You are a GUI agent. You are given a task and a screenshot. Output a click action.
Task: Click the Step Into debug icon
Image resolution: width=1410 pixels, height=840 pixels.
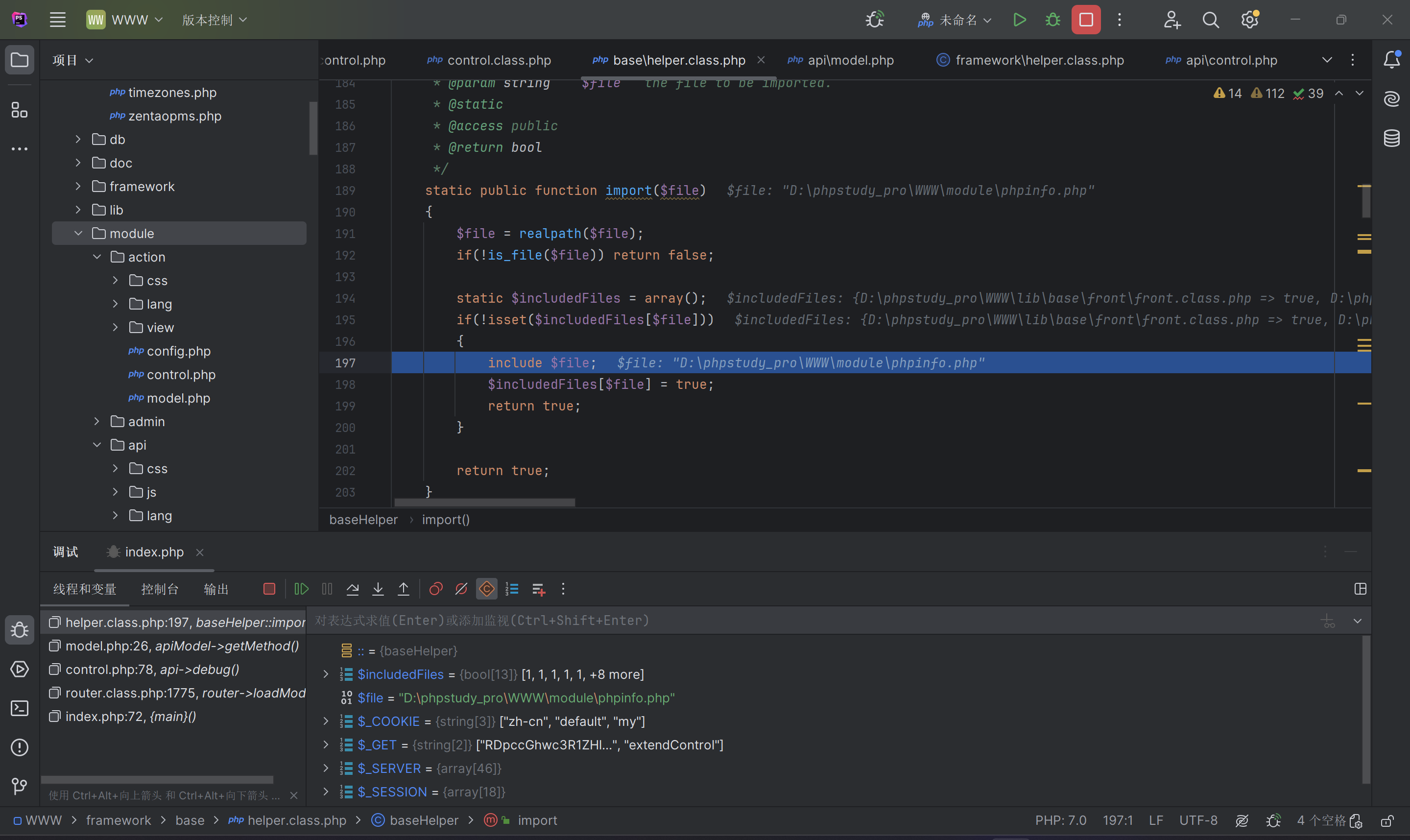[x=378, y=589]
